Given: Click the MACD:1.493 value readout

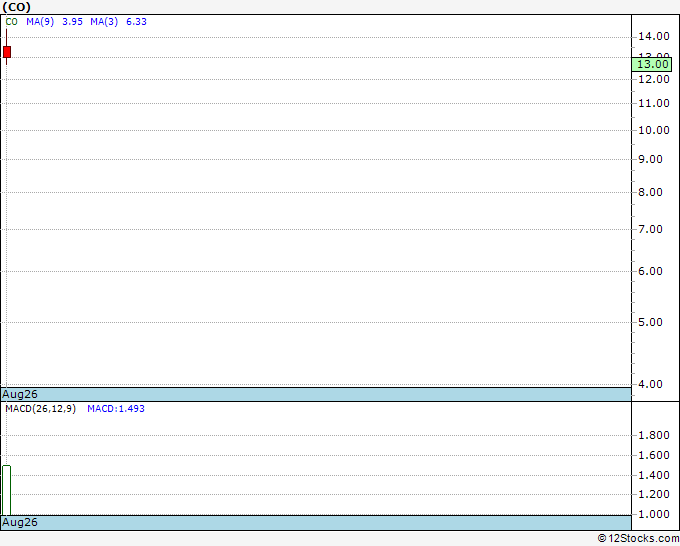Looking at the screenshot, I should (x=116, y=409).
